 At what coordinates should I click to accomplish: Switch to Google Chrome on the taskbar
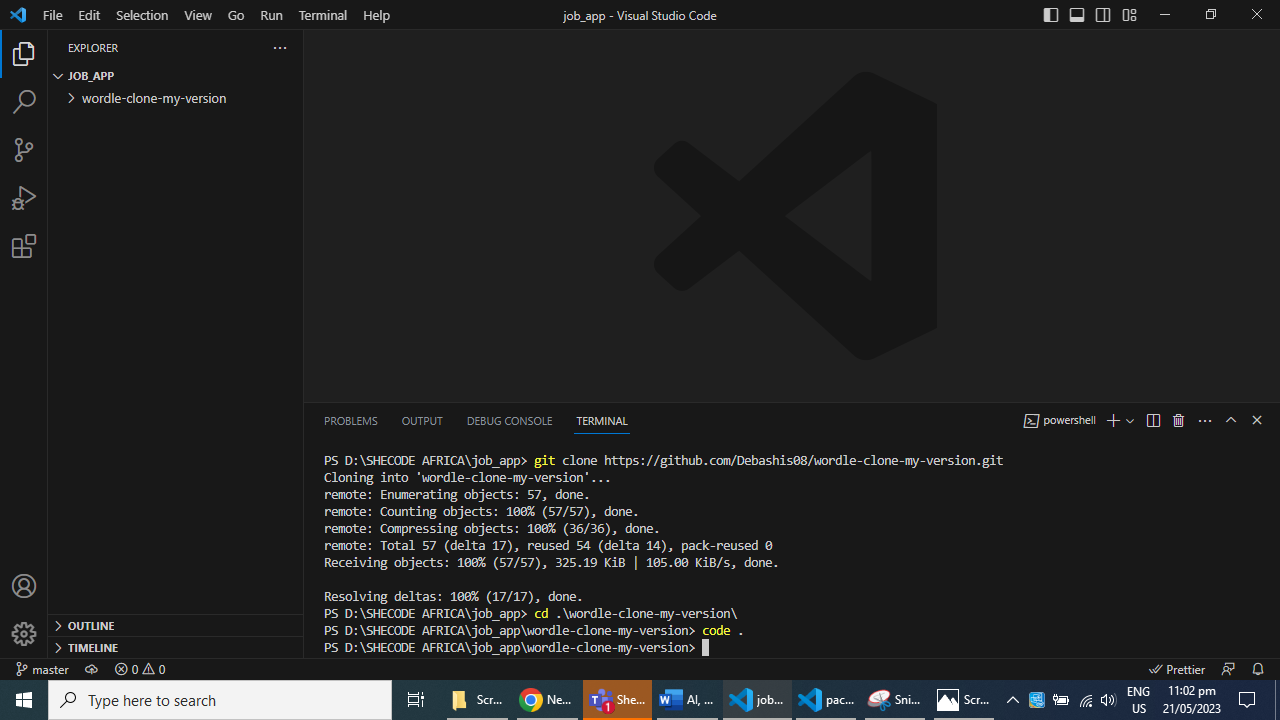546,700
